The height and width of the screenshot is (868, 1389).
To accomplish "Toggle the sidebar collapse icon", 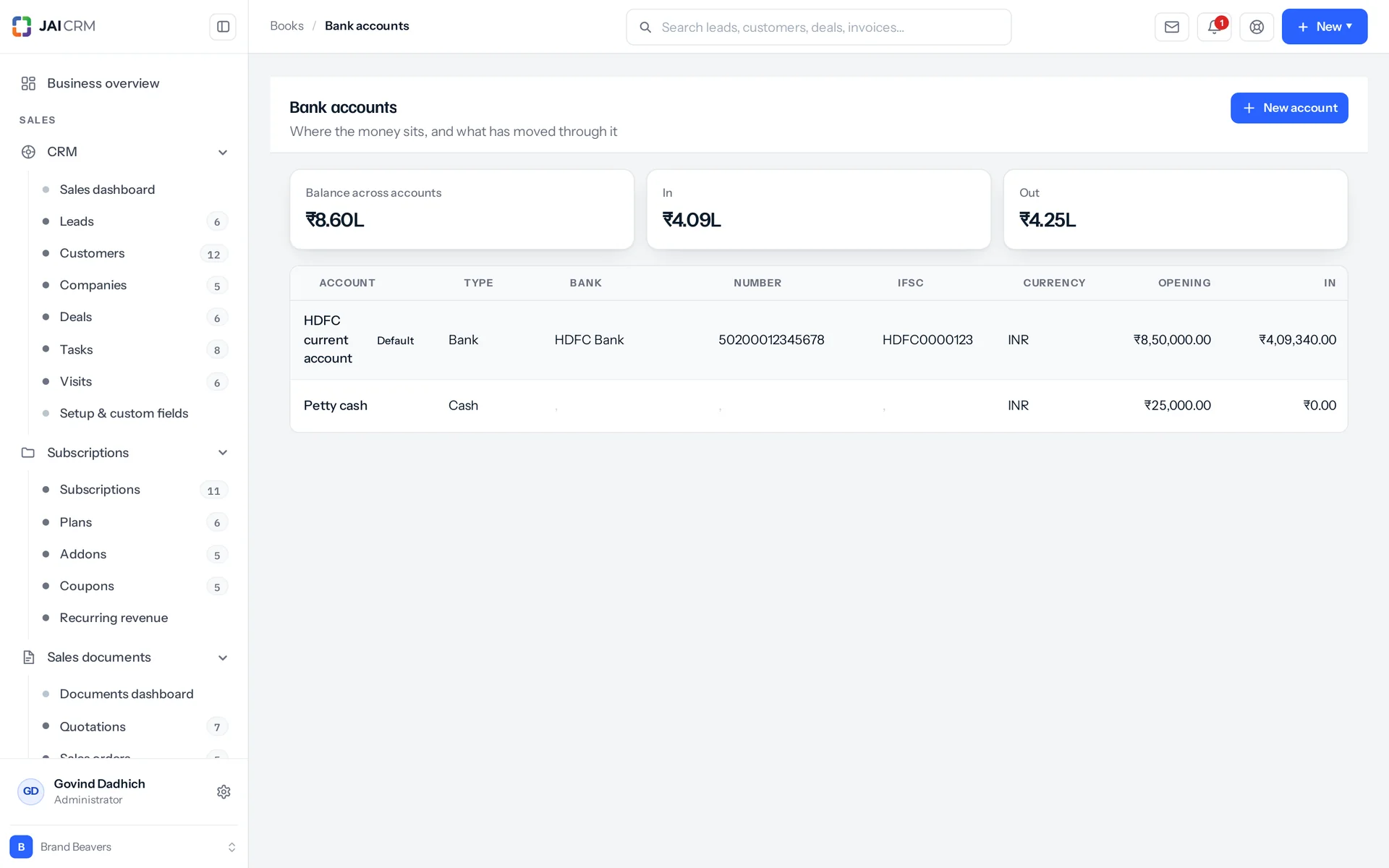I will tap(223, 27).
